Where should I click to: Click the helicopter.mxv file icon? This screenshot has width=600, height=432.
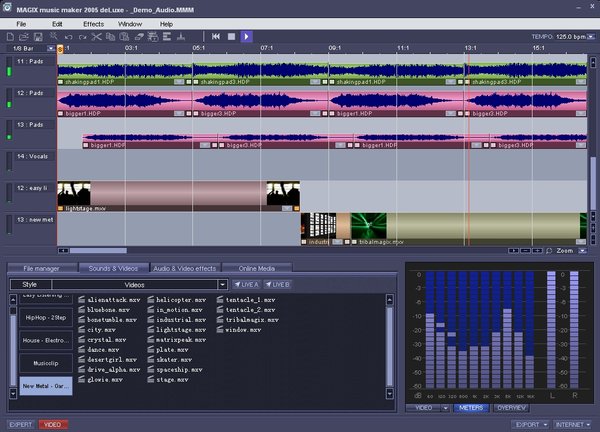pos(151,300)
